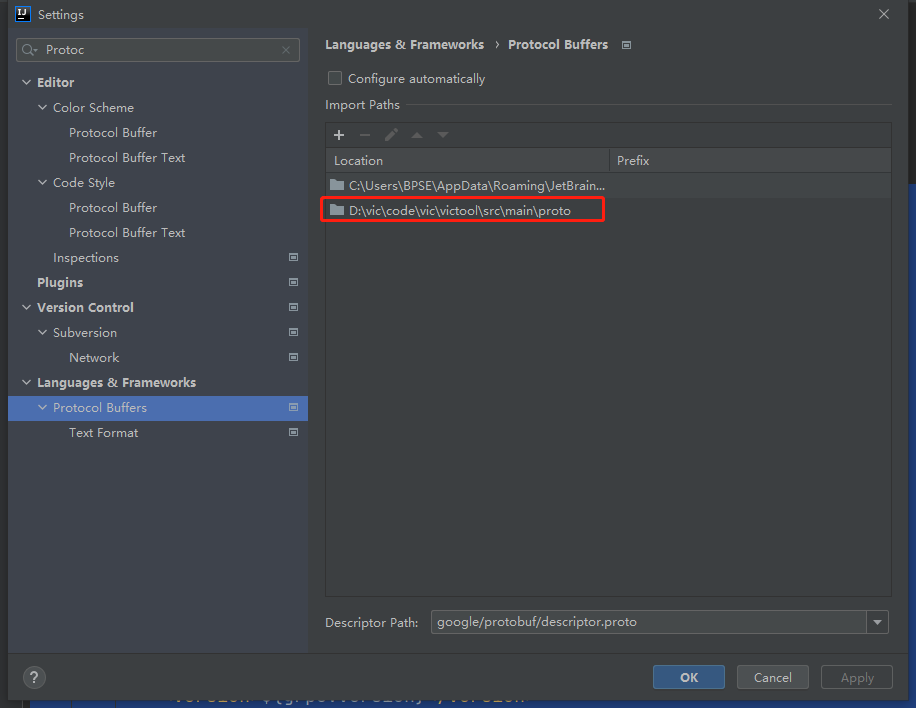The width and height of the screenshot is (916, 708).
Task: Click the Code Style label in tree
Action: coord(84,183)
